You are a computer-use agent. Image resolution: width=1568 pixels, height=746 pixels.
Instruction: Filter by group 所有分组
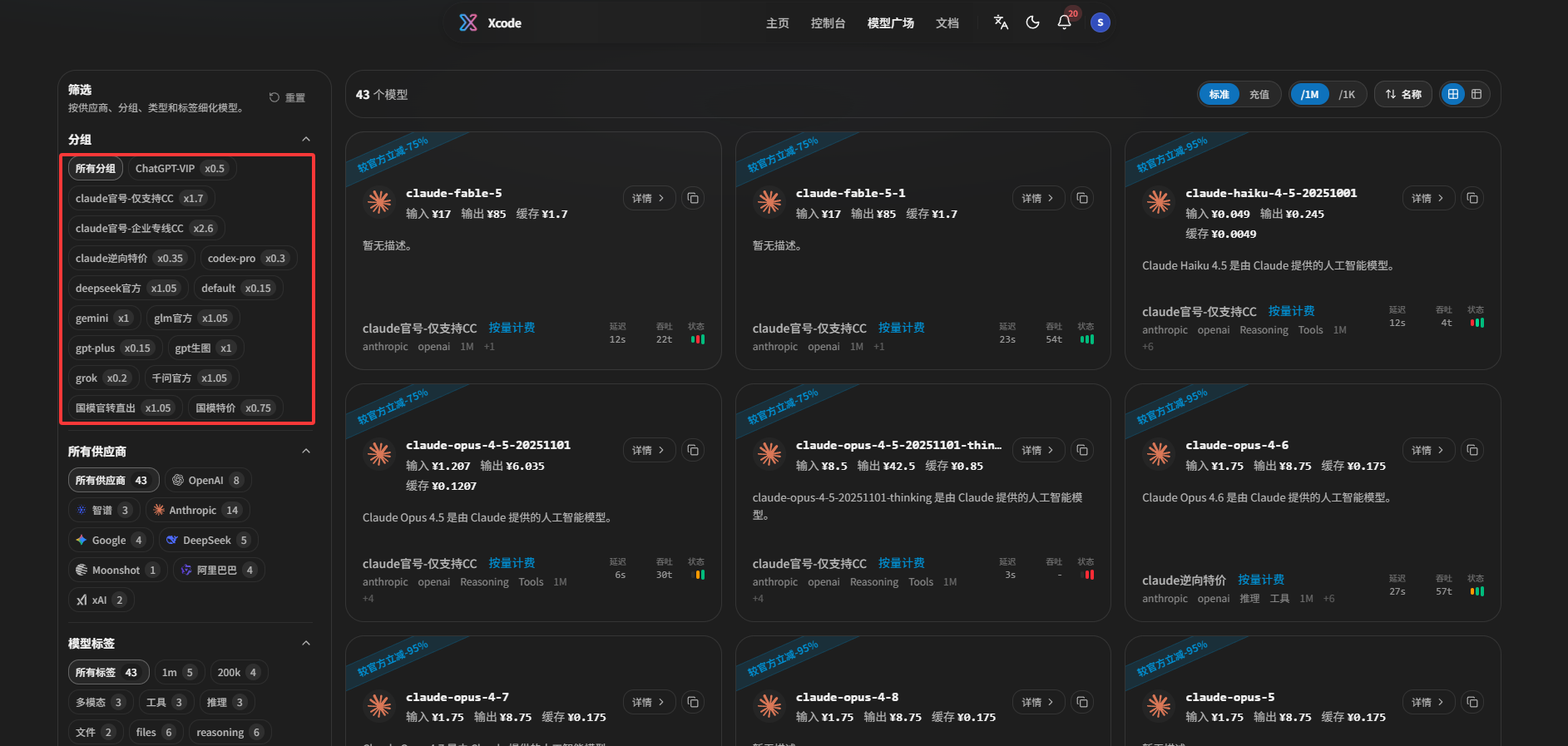(96, 168)
